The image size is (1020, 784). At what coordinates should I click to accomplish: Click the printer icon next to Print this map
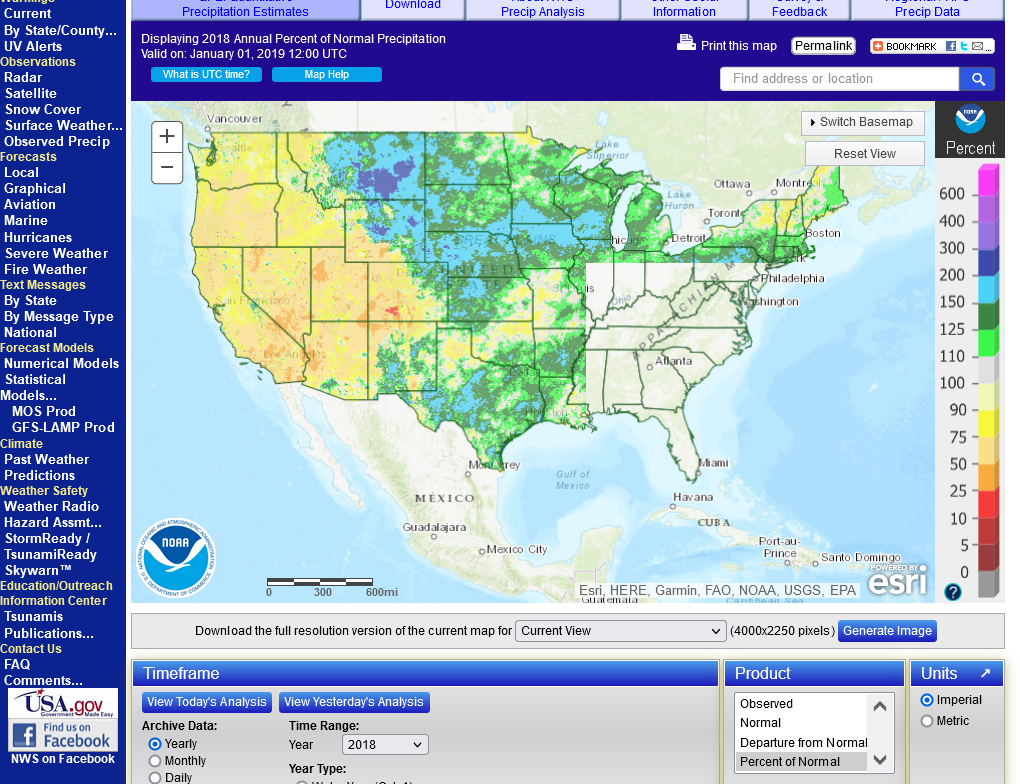point(686,43)
